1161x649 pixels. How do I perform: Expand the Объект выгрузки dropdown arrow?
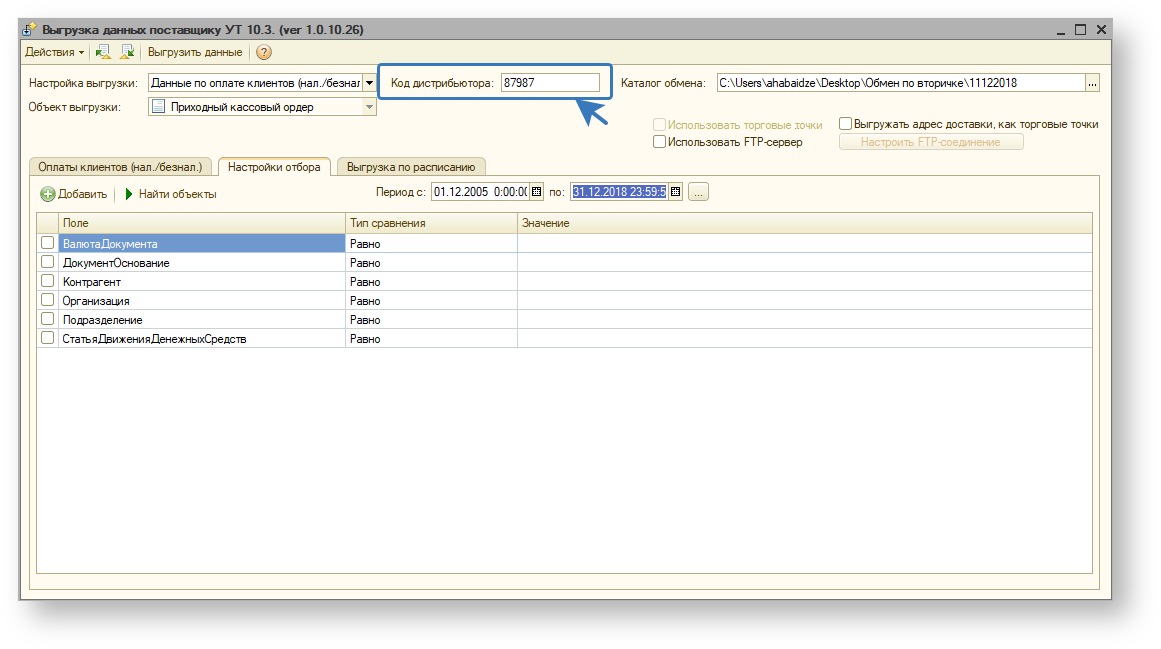point(369,107)
